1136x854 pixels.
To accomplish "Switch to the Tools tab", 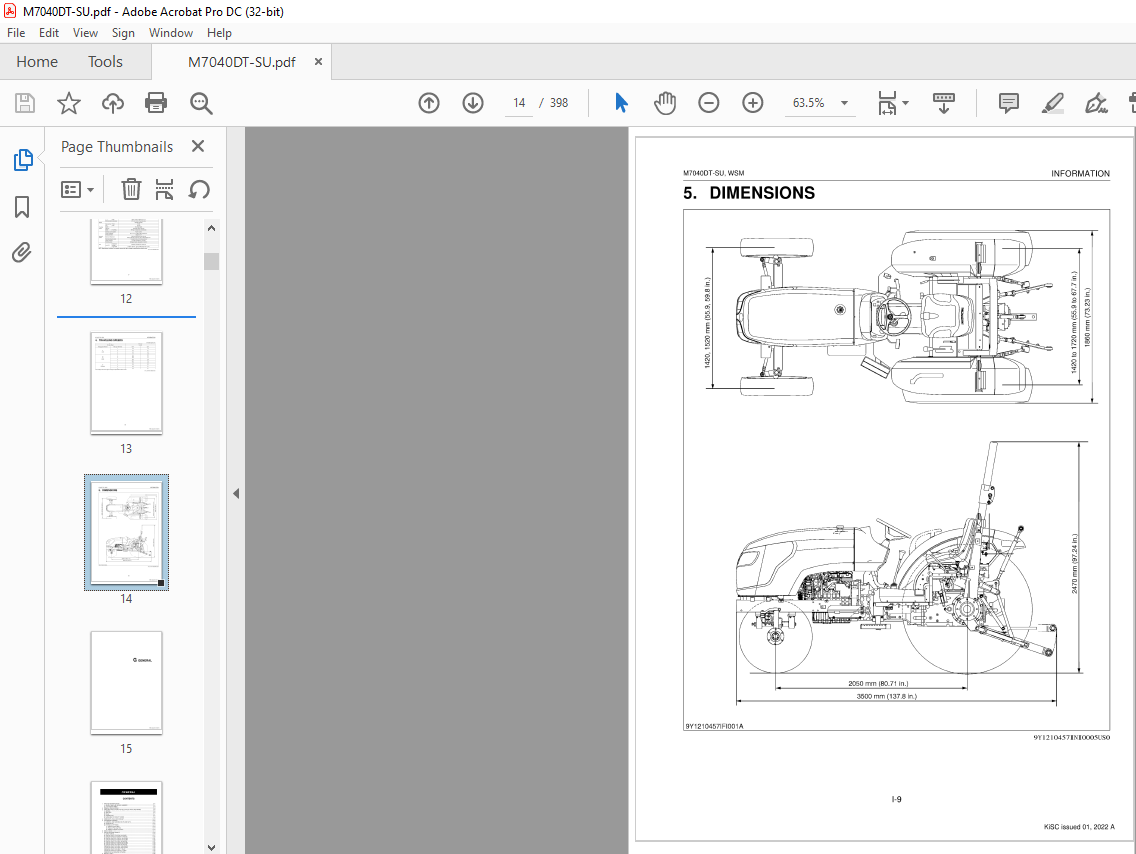I will point(105,62).
